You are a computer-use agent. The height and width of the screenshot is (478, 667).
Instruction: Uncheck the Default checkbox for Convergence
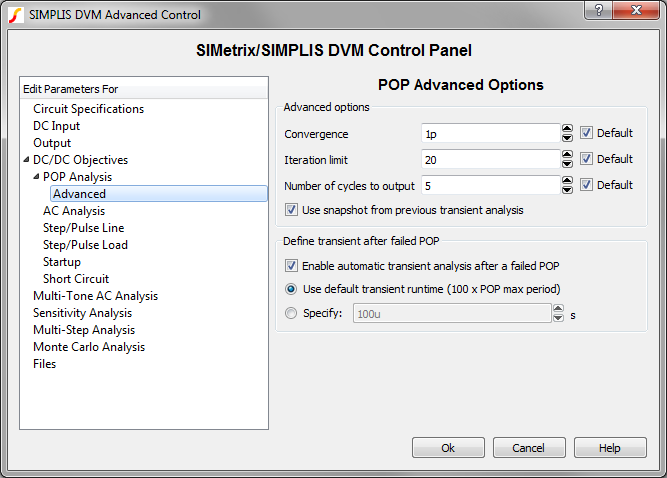(x=587, y=133)
